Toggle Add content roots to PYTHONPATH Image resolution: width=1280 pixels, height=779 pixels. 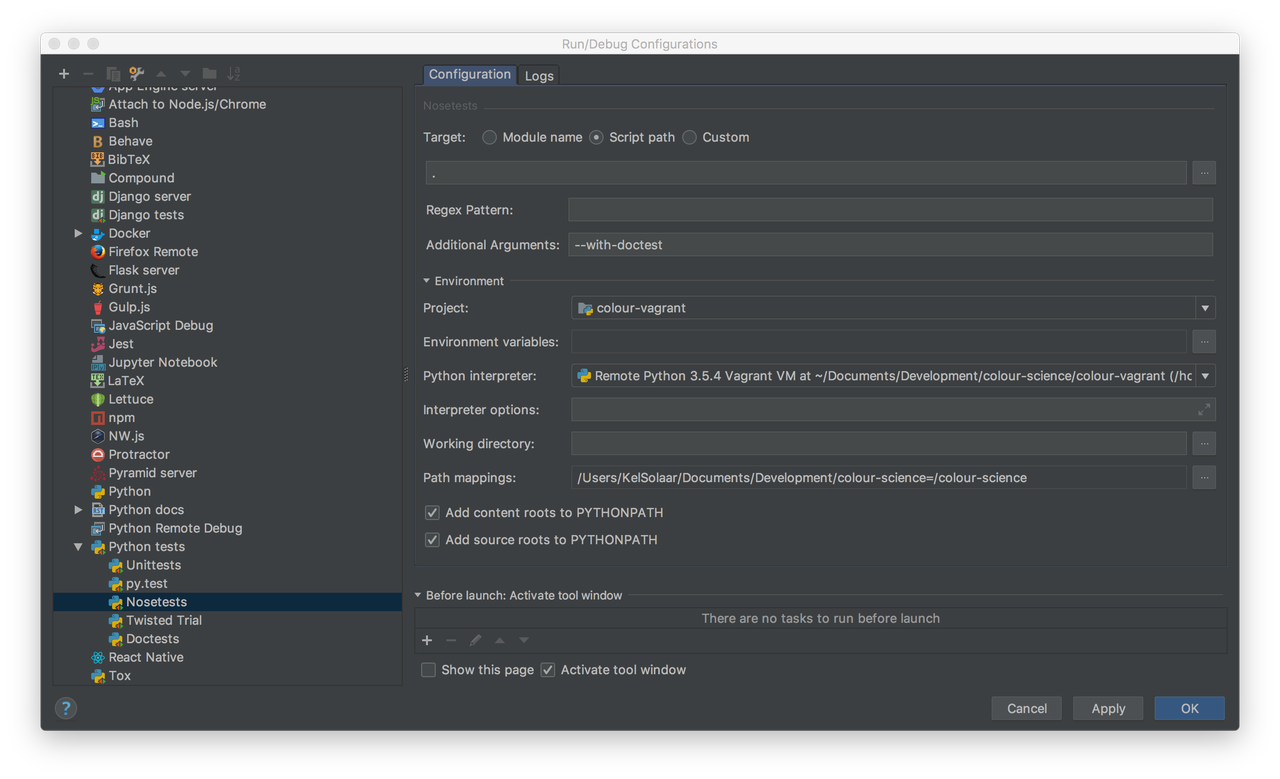pos(432,513)
